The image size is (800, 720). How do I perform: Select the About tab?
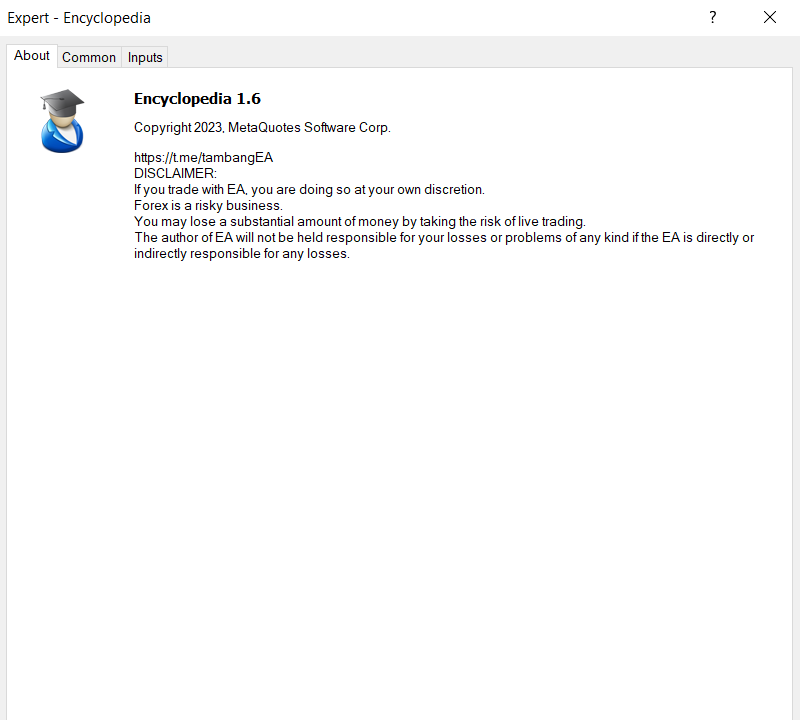[32, 56]
